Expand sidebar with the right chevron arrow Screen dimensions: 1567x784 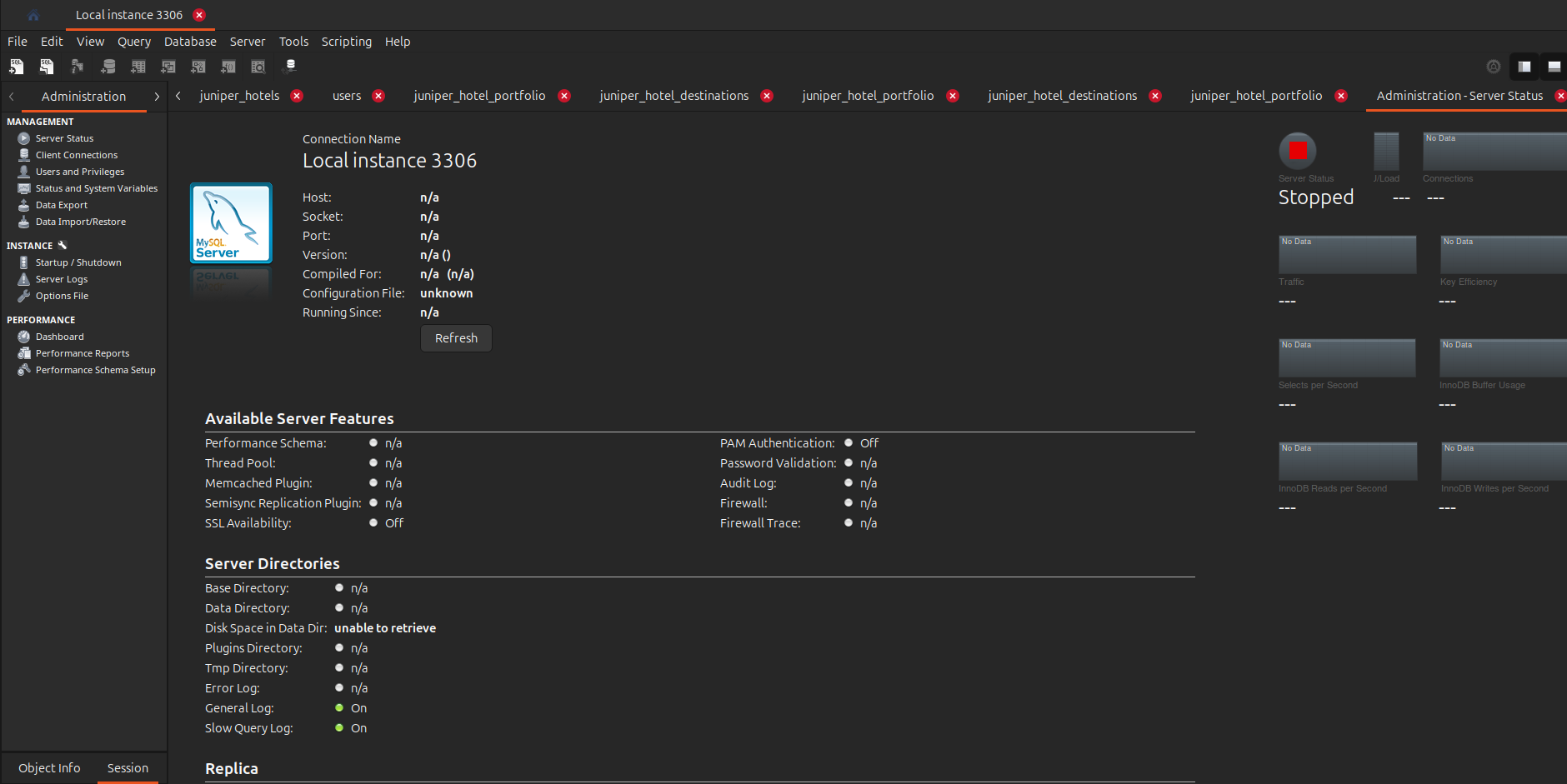tap(157, 97)
